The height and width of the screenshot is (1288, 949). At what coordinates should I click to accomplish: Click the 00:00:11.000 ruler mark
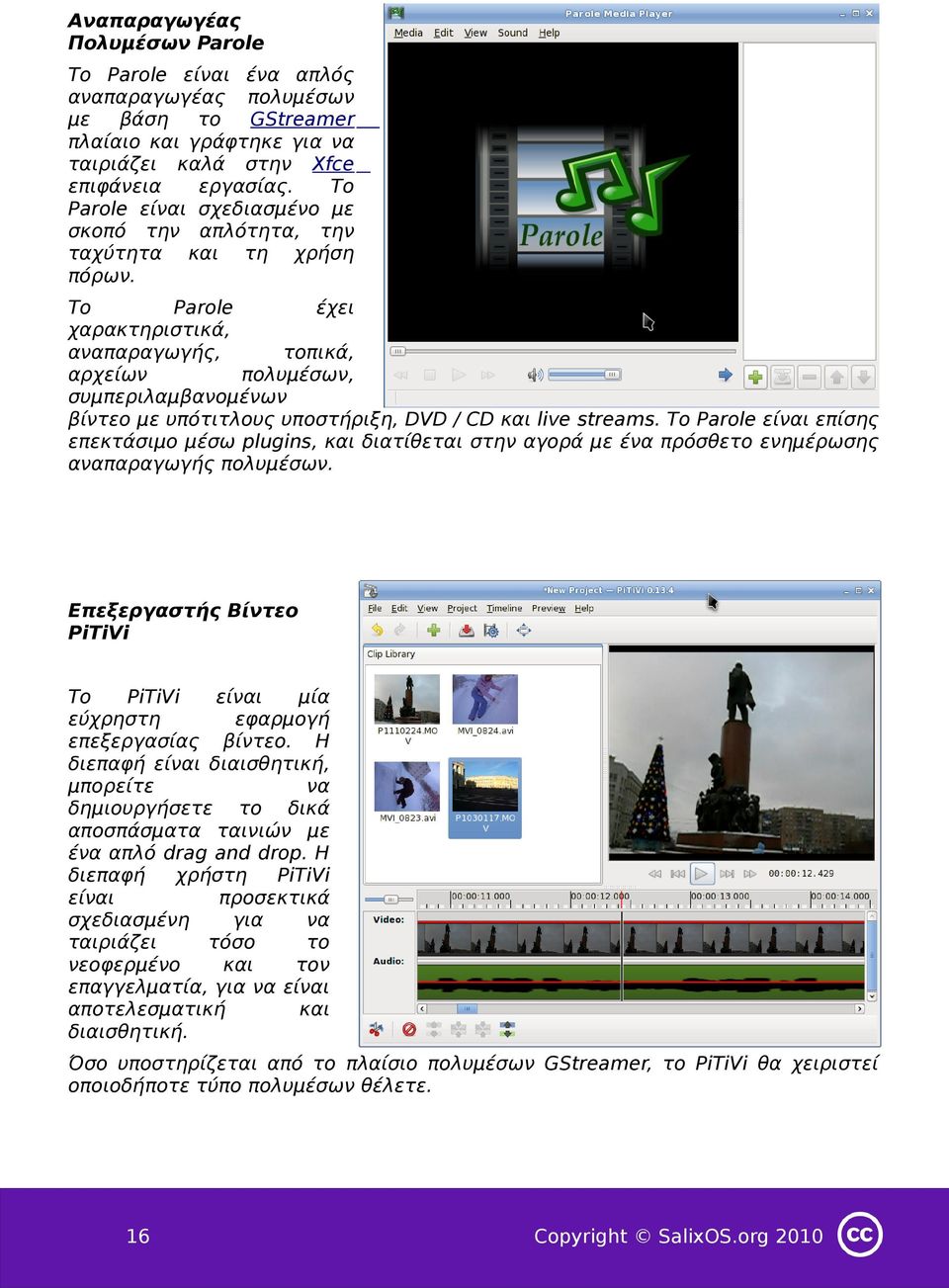tap(480, 897)
